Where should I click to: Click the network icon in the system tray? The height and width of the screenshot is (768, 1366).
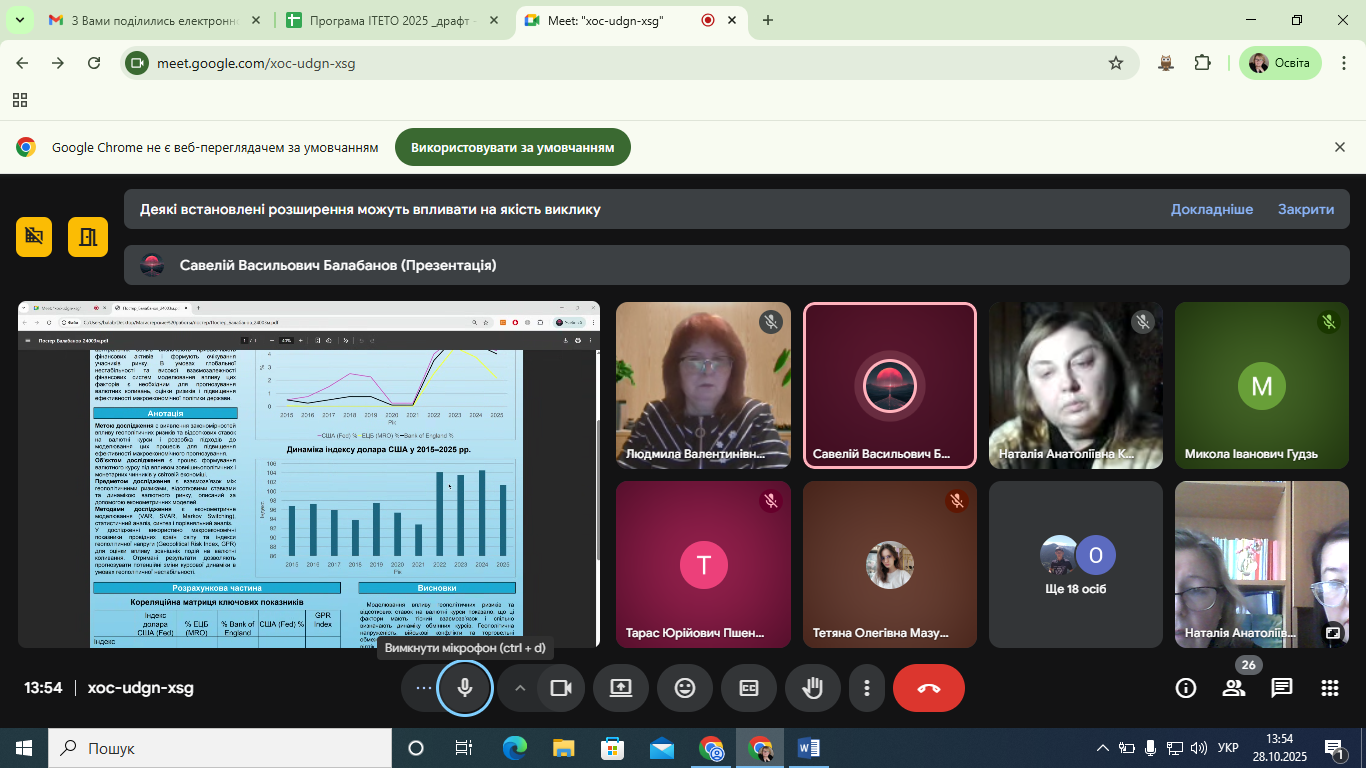click(x=1175, y=748)
